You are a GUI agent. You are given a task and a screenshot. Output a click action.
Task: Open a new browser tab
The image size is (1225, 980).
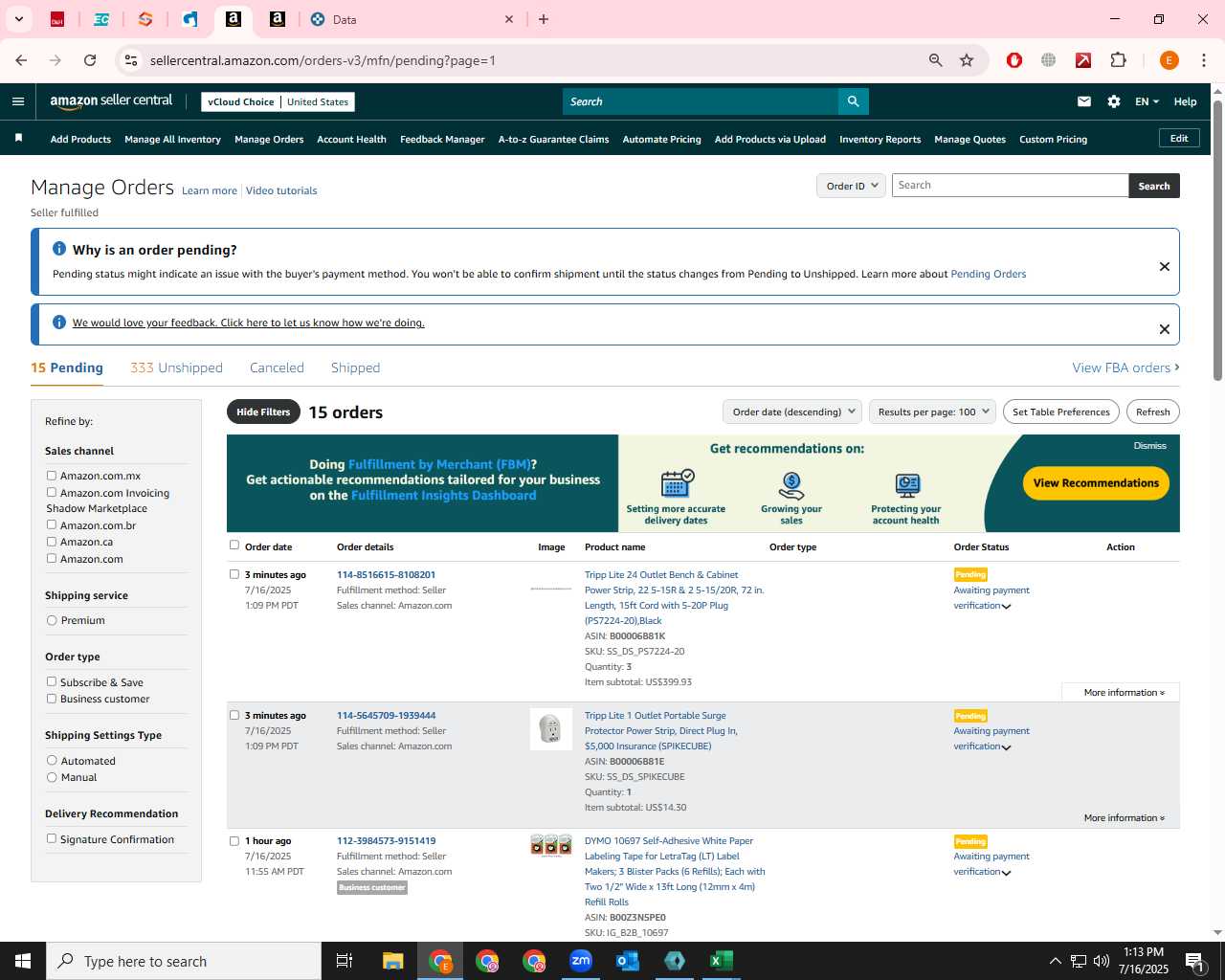[544, 19]
